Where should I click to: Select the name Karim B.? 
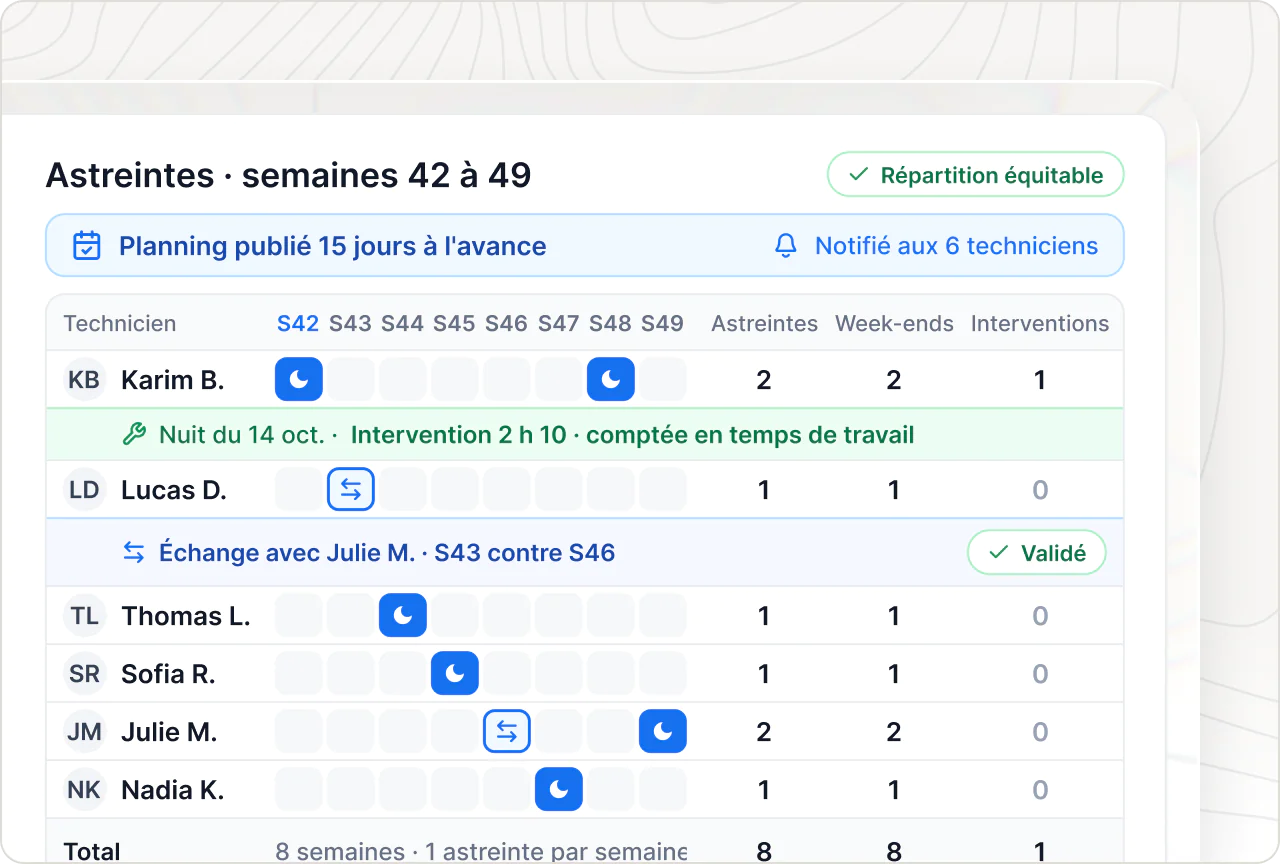[173, 380]
